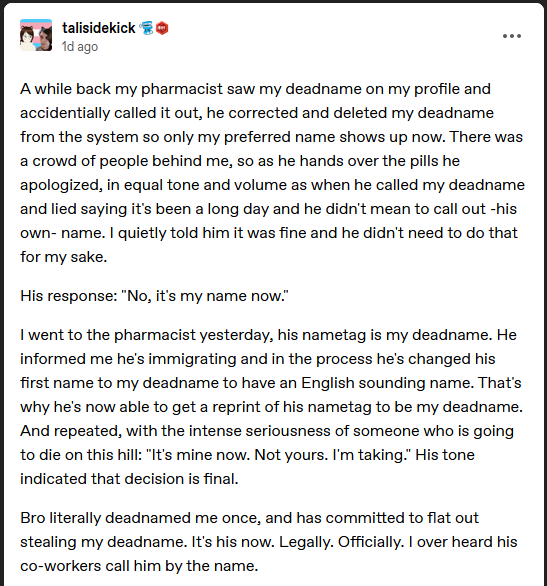Image resolution: width=547 pixels, height=586 pixels.
Task: Click the line 'His response: "No, it's my name now."'
Action: [154, 296]
